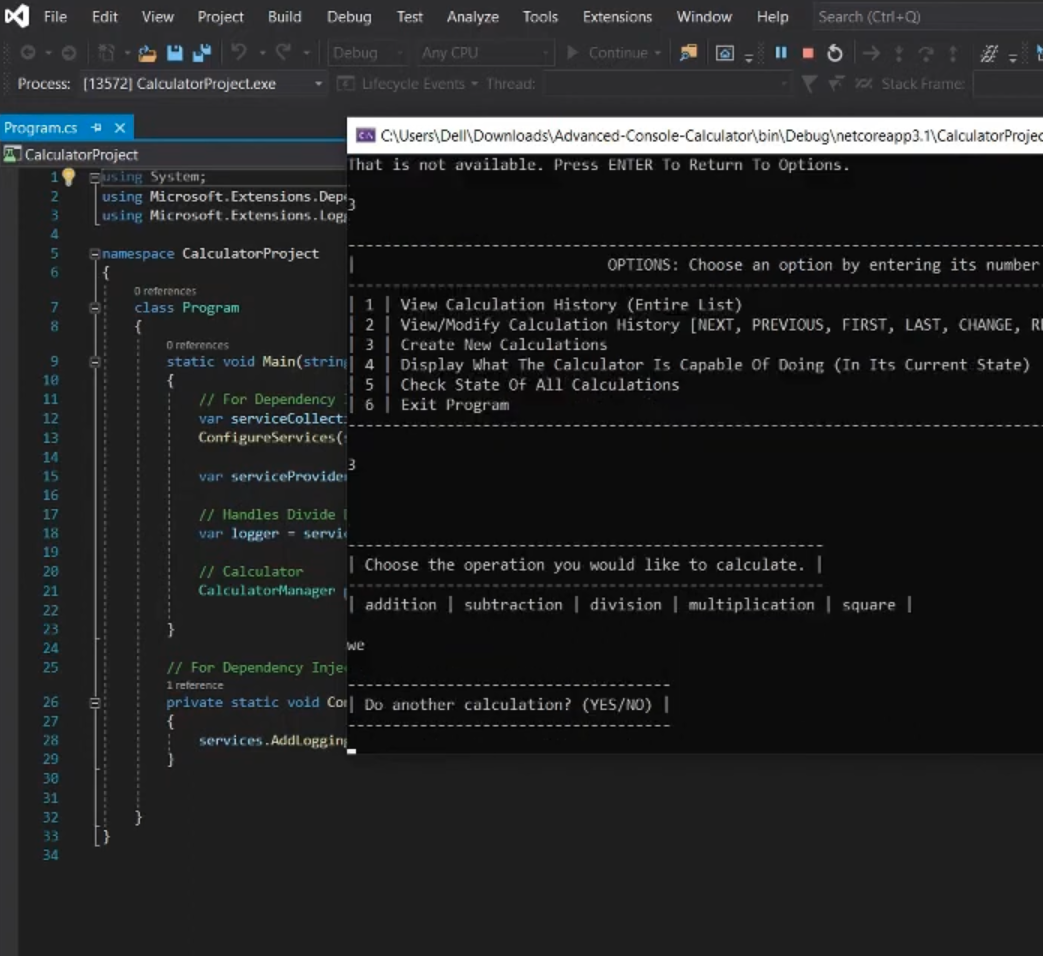Click the Visual Studio logo icon

coord(17,16)
